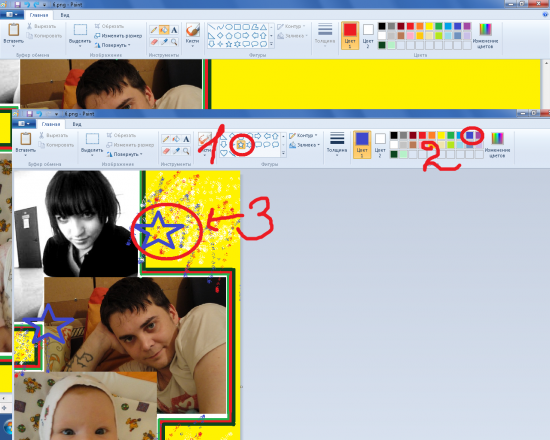550x440 pixels.
Task: Expand Повернуть dropdown in back Paint window
Action: (x=113, y=45)
